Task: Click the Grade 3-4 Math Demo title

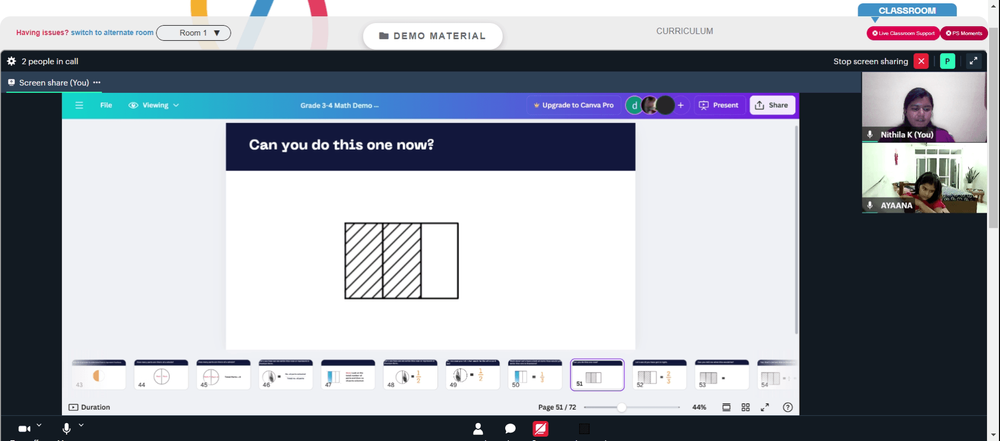Action: (339, 105)
